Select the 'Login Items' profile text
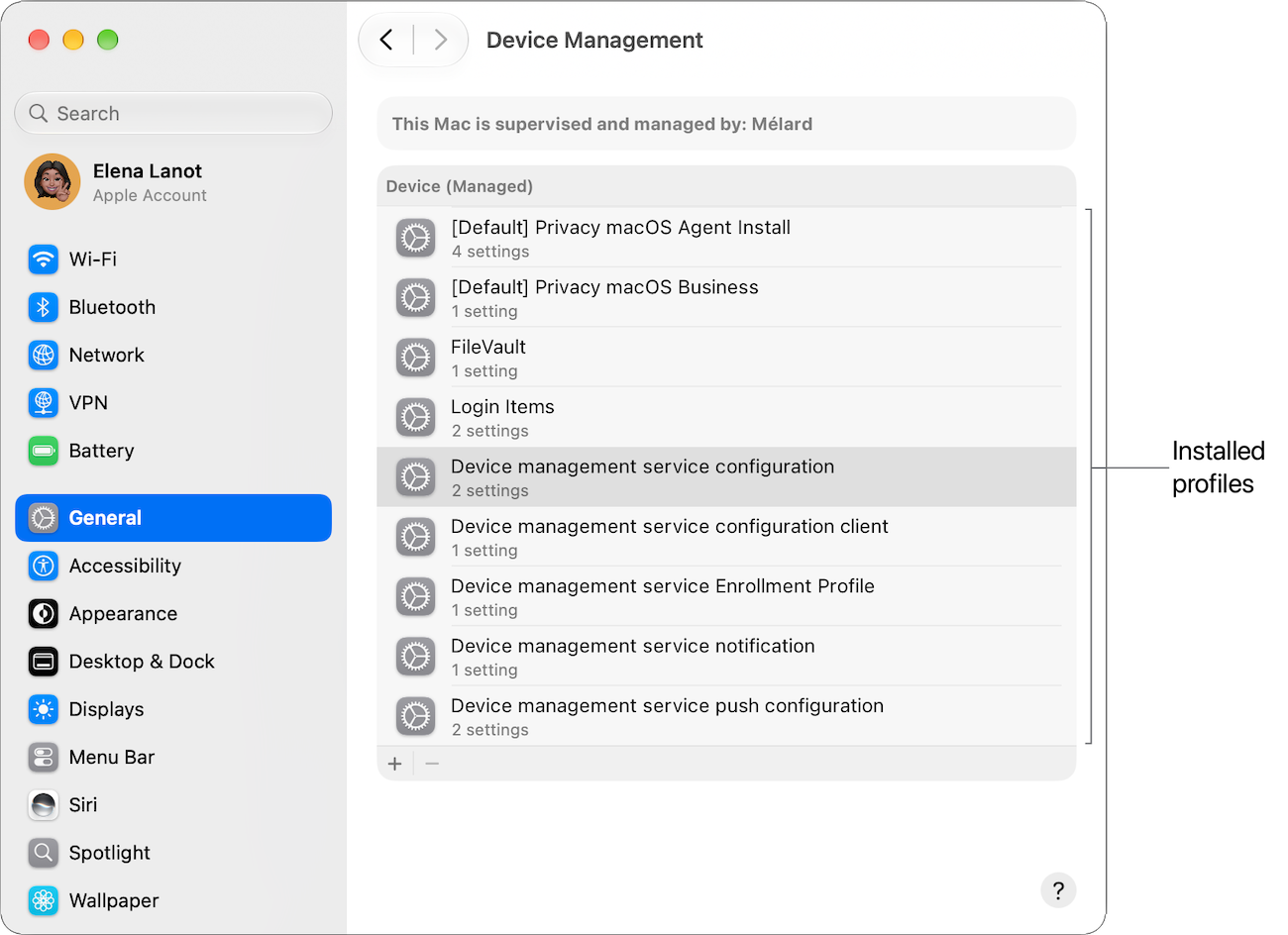The height and width of the screenshot is (935, 1288). pyautogui.click(x=502, y=407)
